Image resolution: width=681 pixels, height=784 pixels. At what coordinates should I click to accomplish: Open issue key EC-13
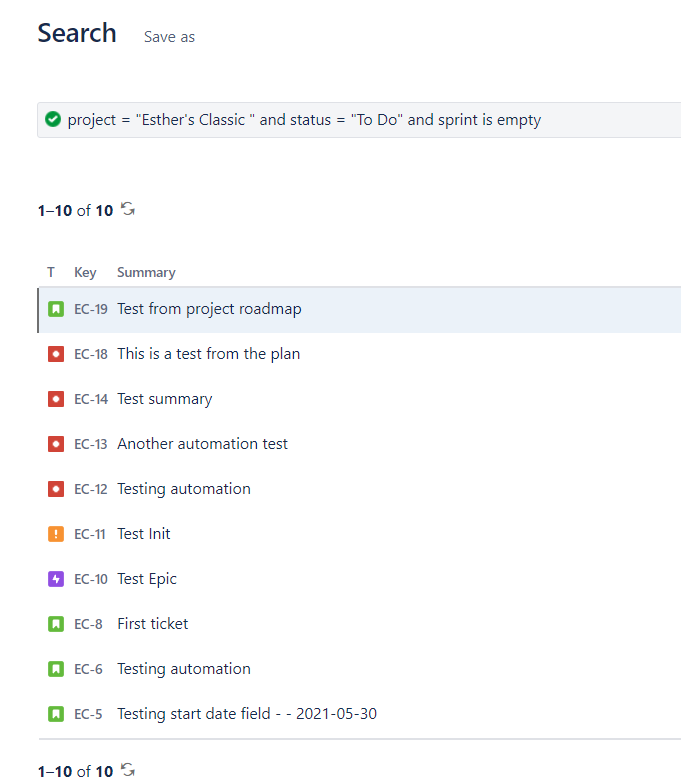pos(91,444)
